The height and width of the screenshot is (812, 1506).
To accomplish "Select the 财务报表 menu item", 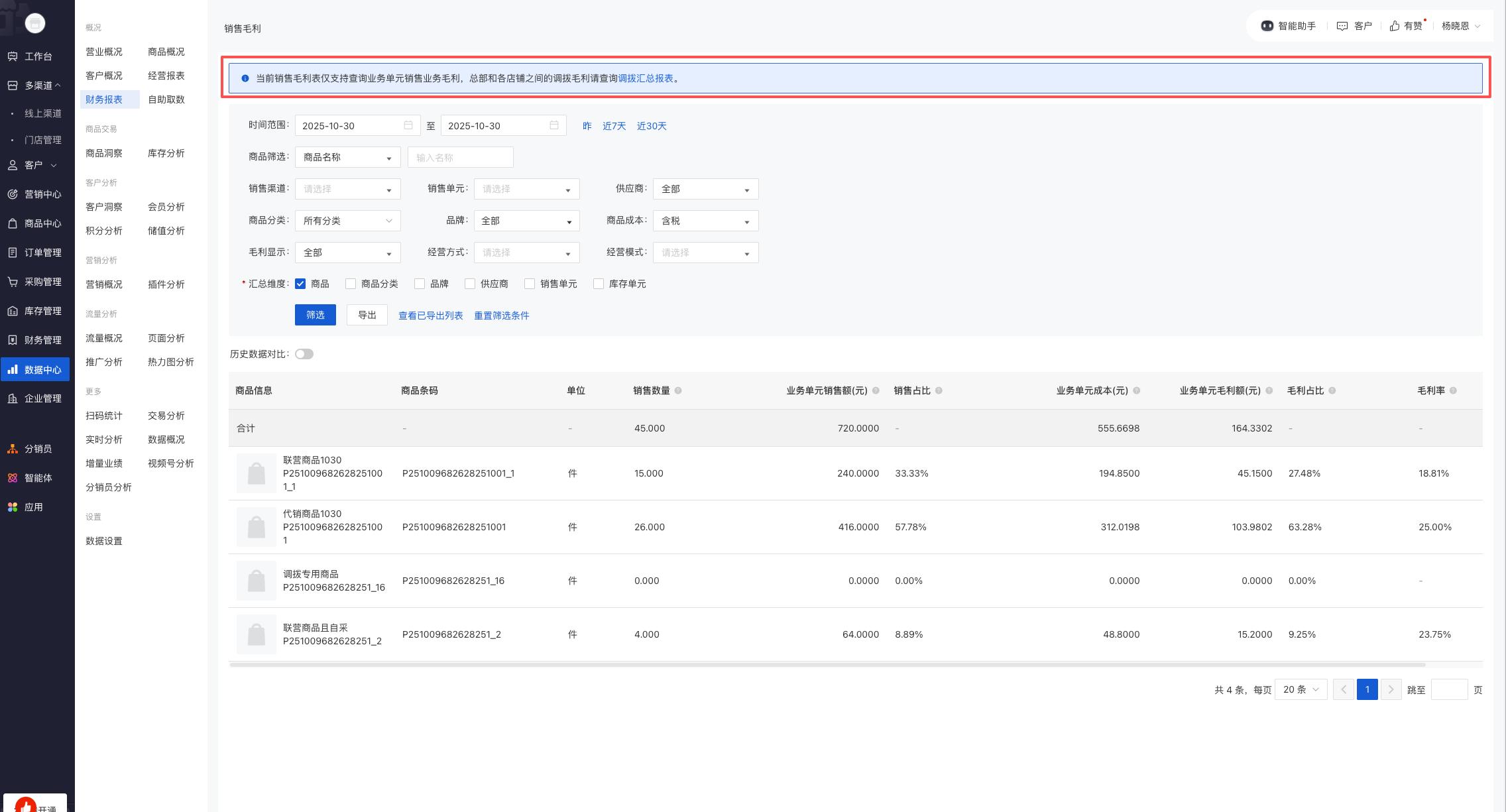I will pos(104,99).
